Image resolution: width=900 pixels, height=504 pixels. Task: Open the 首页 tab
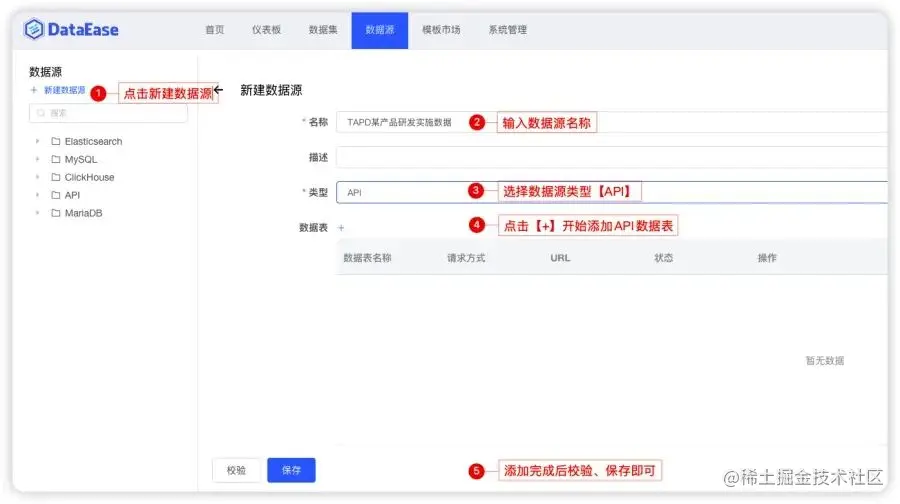click(215, 30)
